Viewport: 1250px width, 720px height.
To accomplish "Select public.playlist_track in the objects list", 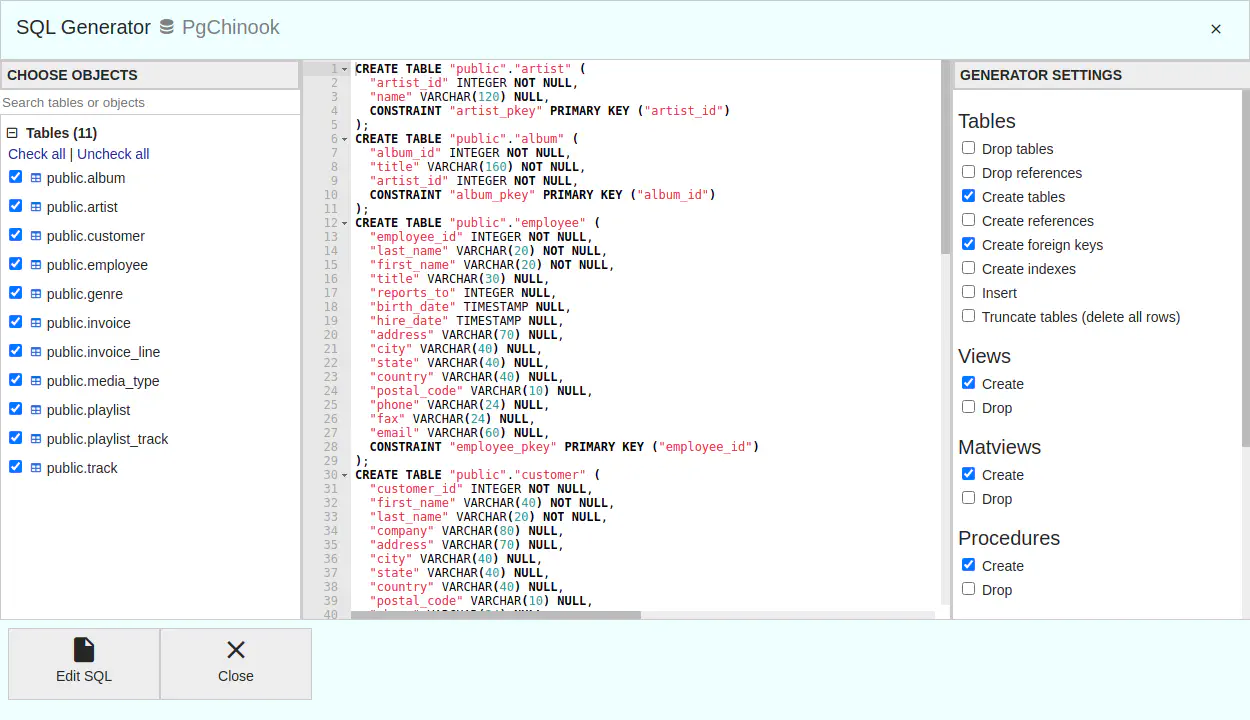I will tap(107, 439).
